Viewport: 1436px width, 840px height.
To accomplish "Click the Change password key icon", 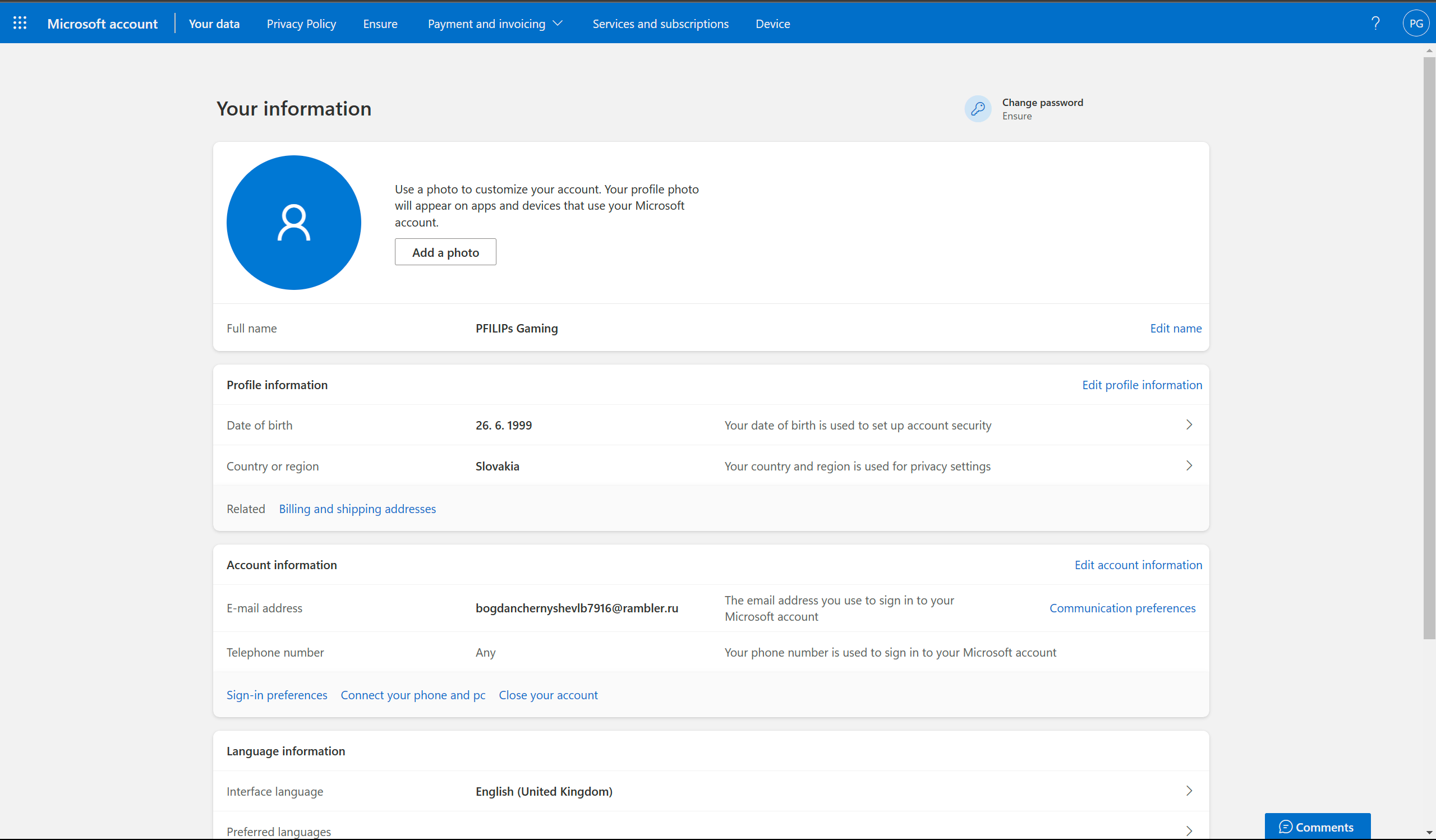I will point(978,109).
